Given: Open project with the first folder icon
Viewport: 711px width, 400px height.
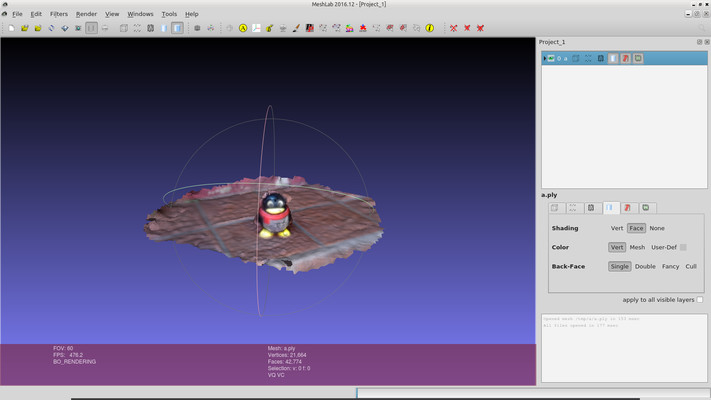Looking at the screenshot, I should [x=24, y=28].
